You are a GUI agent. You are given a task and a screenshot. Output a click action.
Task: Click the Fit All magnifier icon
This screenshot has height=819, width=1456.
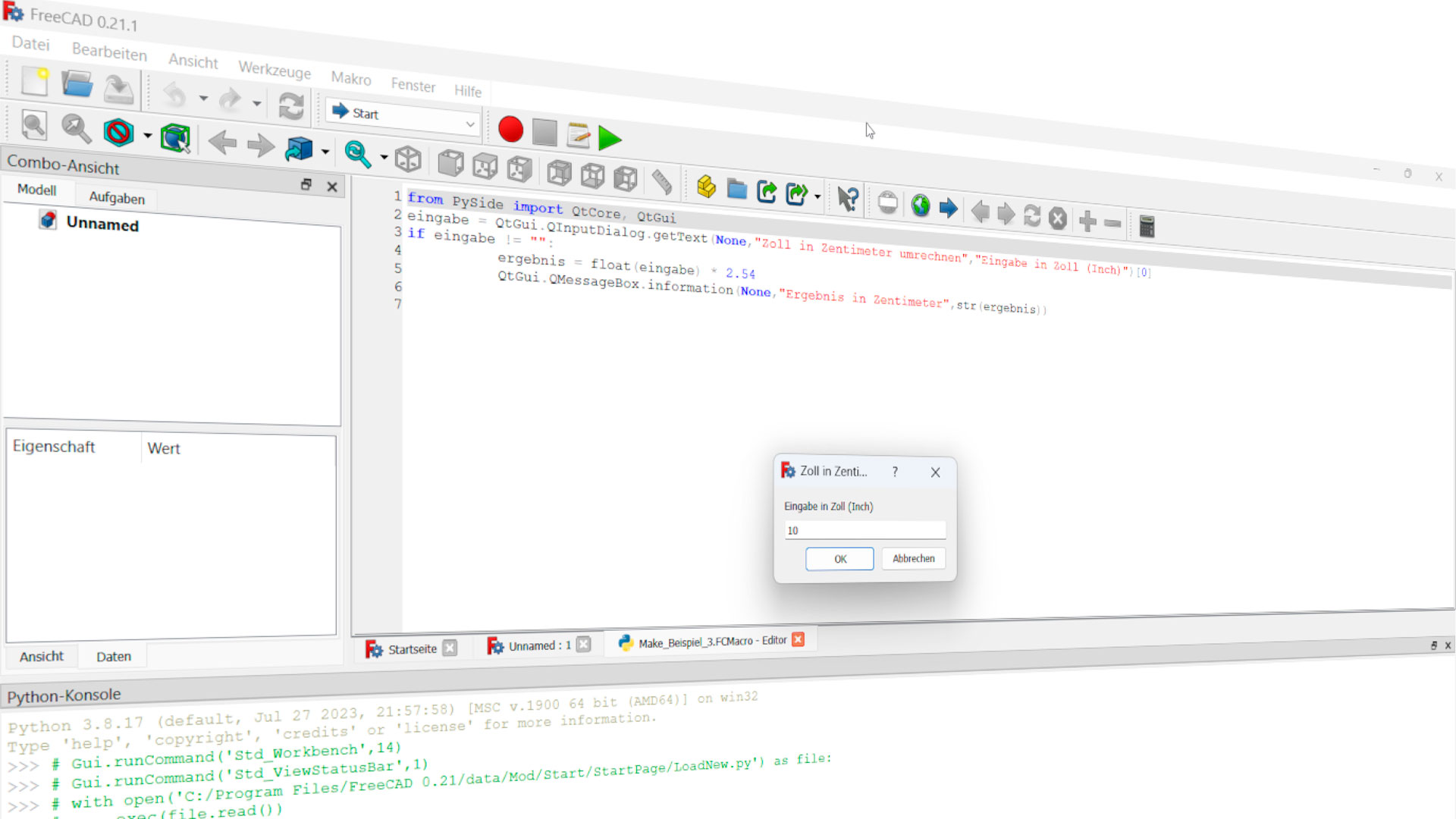33,126
